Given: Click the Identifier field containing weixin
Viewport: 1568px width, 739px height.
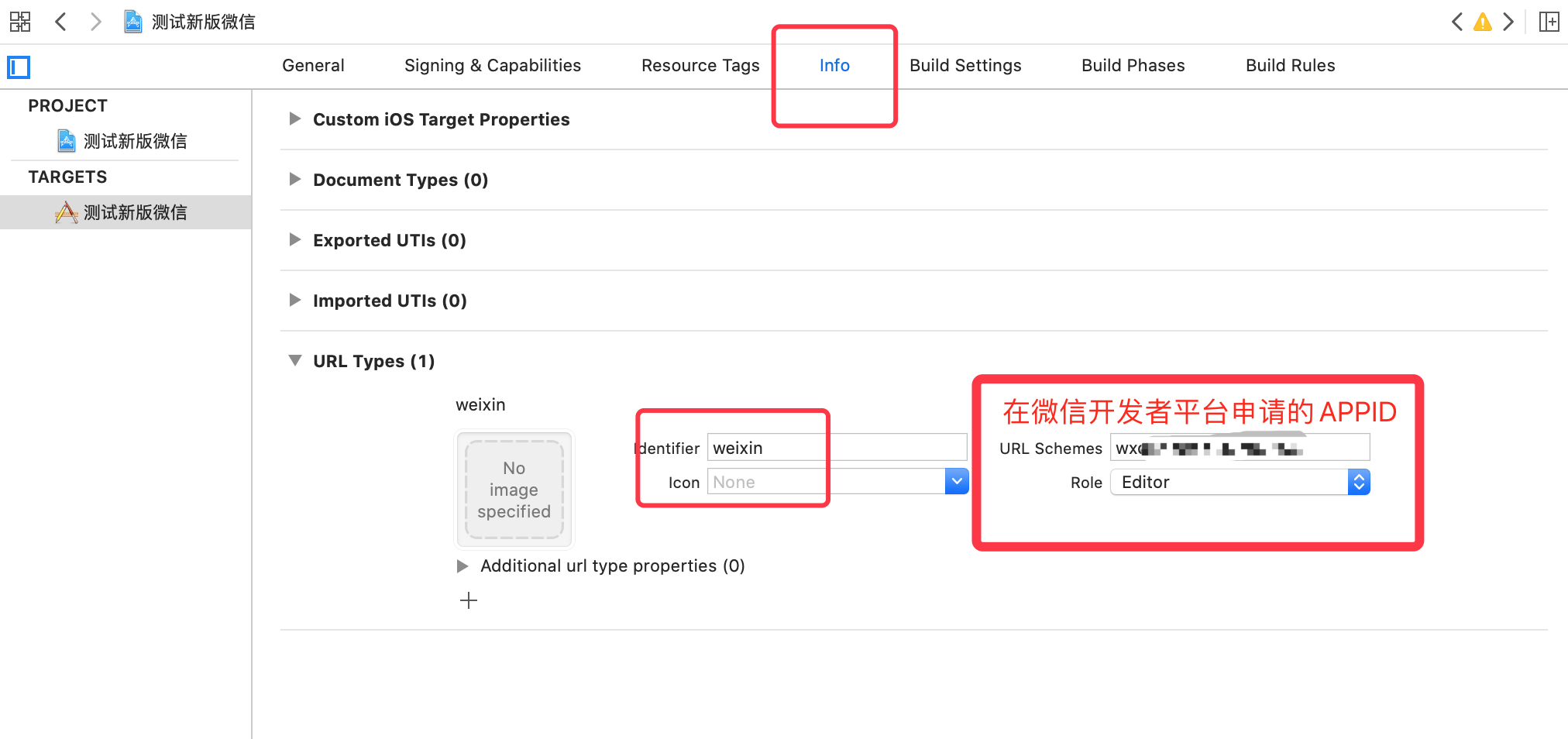Looking at the screenshot, I should [837, 448].
